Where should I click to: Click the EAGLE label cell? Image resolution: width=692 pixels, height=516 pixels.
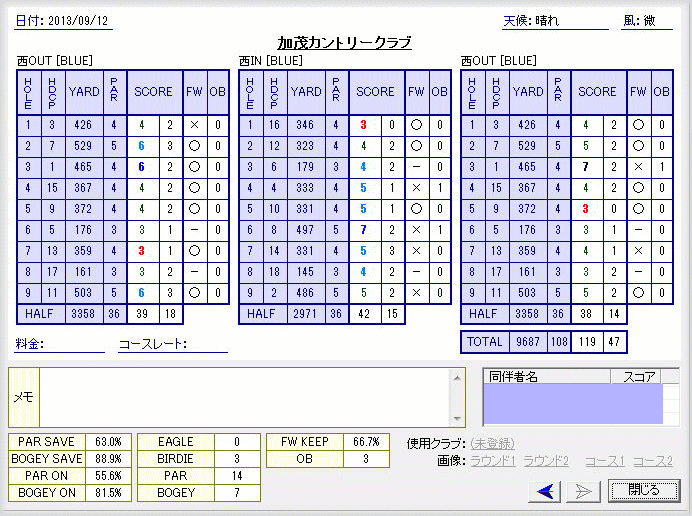click(x=176, y=442)
